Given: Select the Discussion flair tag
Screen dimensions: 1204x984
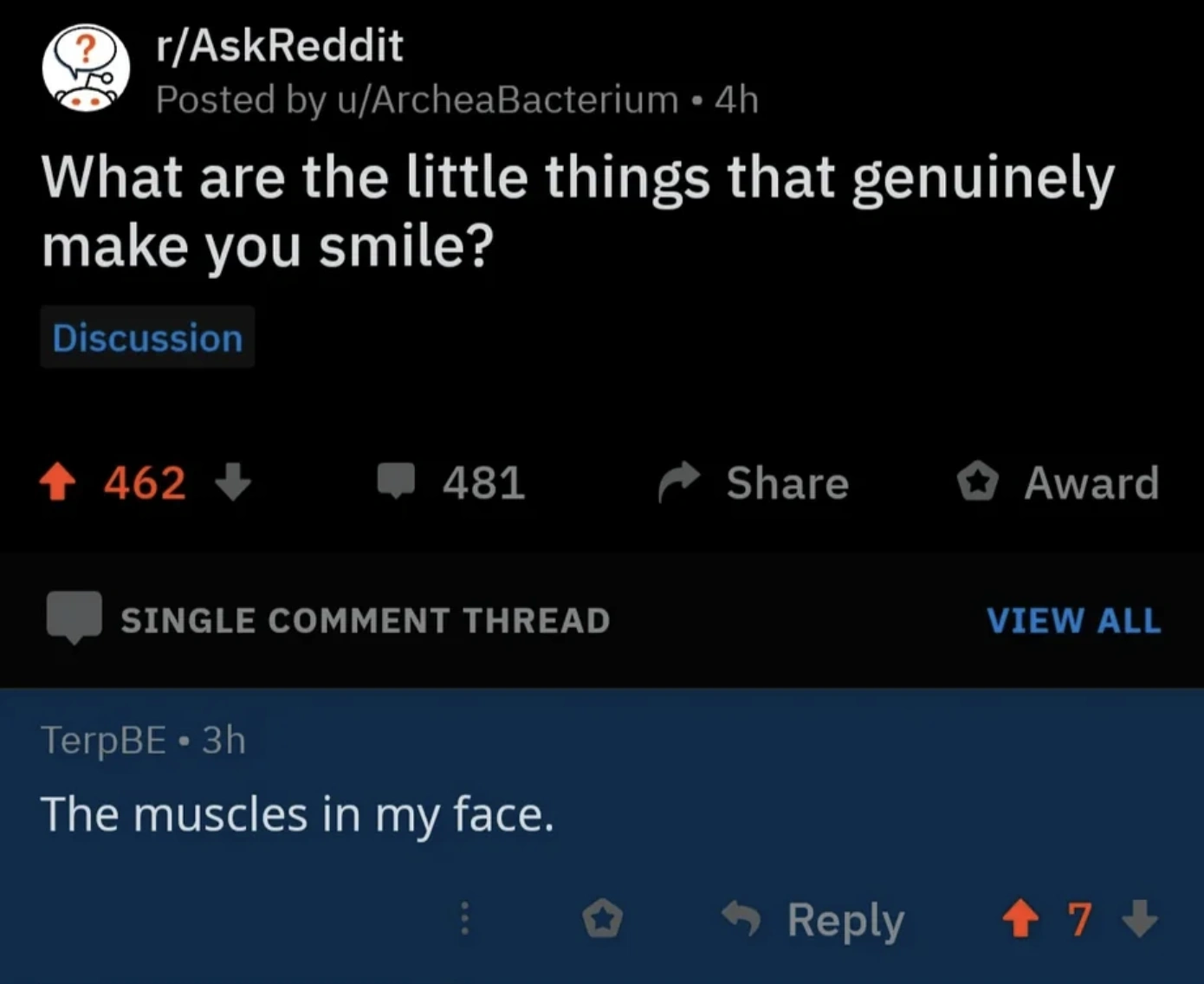Looking at the screenshot, I should (147, 338).
